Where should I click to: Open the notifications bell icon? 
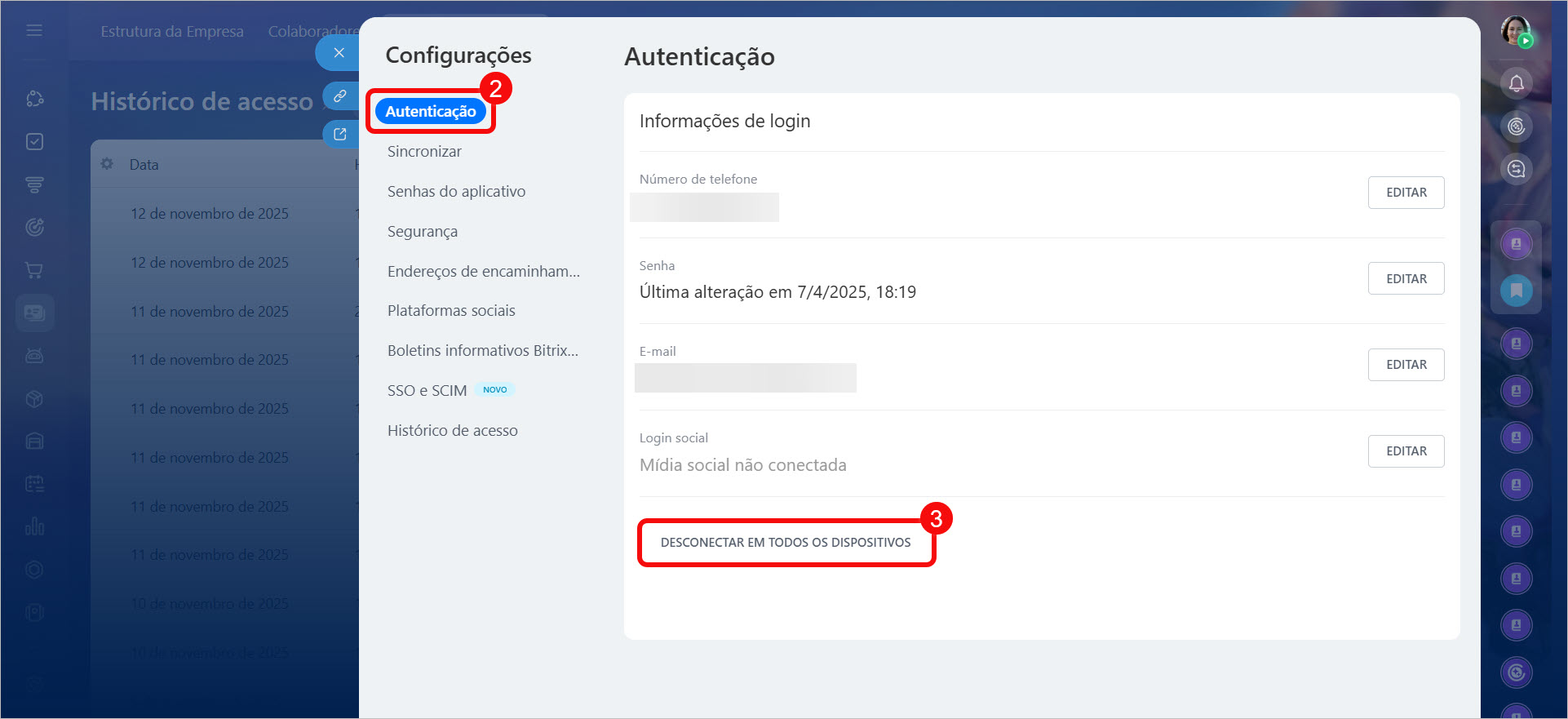pos(1516,83)
